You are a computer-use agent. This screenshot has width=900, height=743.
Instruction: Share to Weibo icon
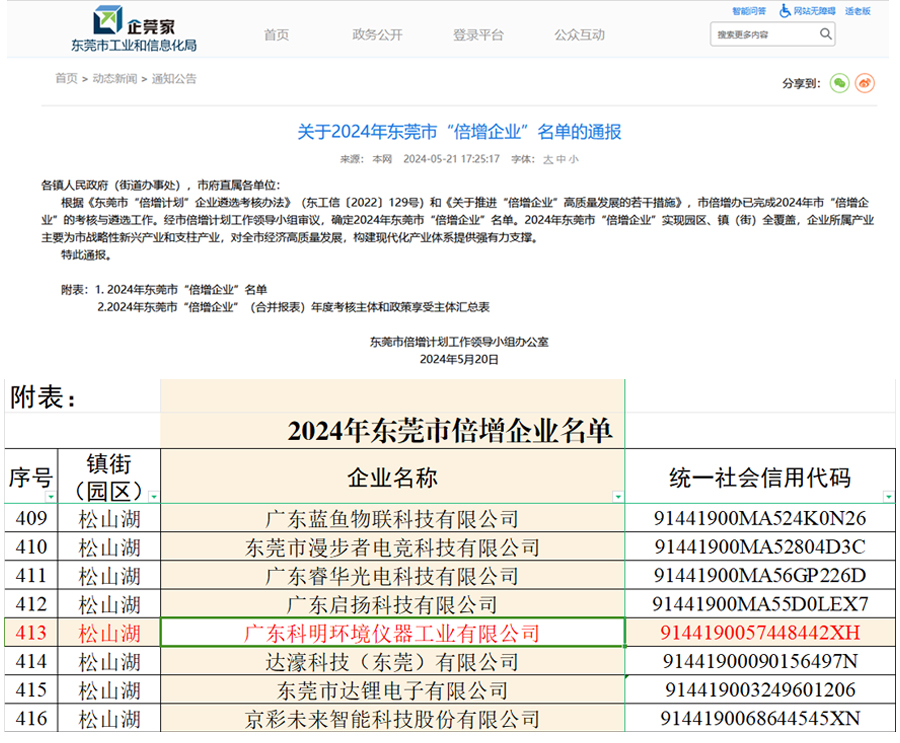(x=865, y=84)
